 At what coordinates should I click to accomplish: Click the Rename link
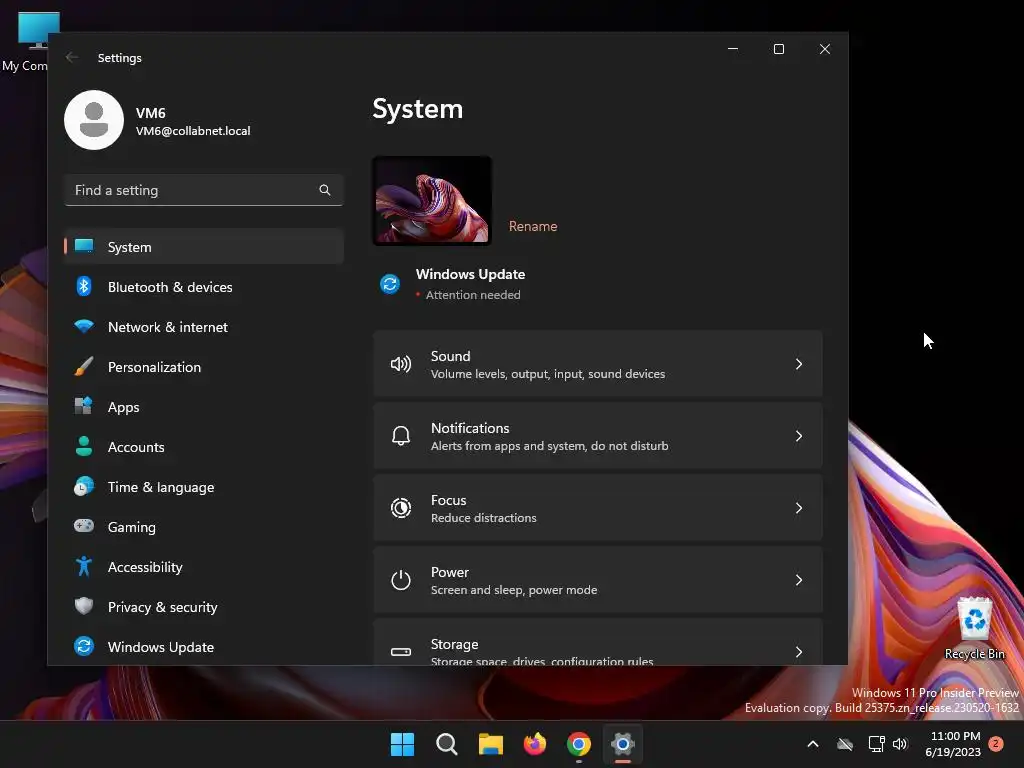(533, 226)
